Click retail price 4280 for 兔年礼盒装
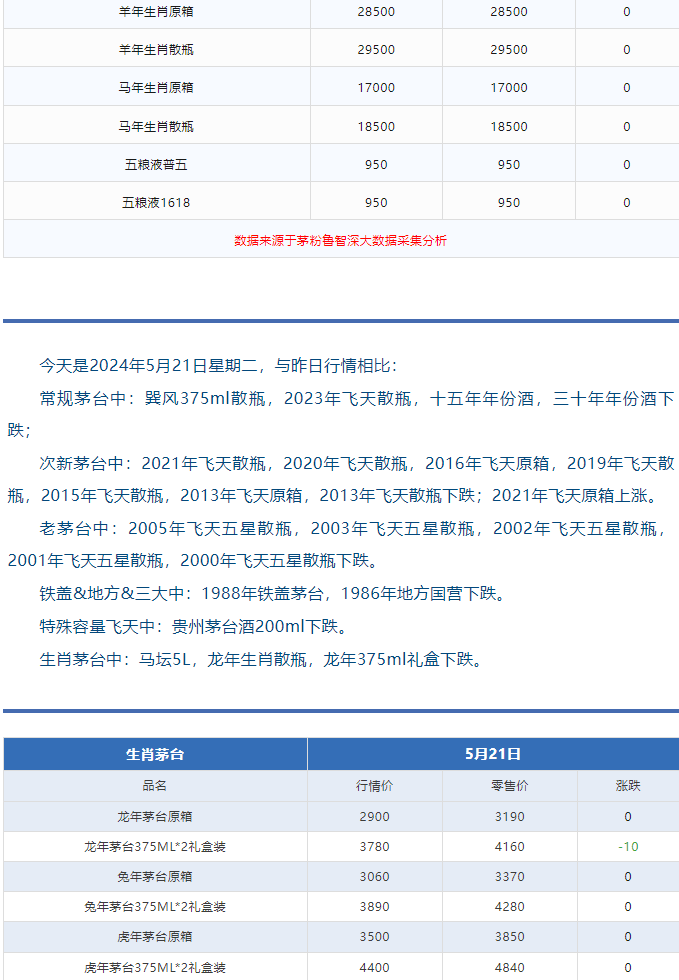679x980 pixels. [x=510, y=906]
